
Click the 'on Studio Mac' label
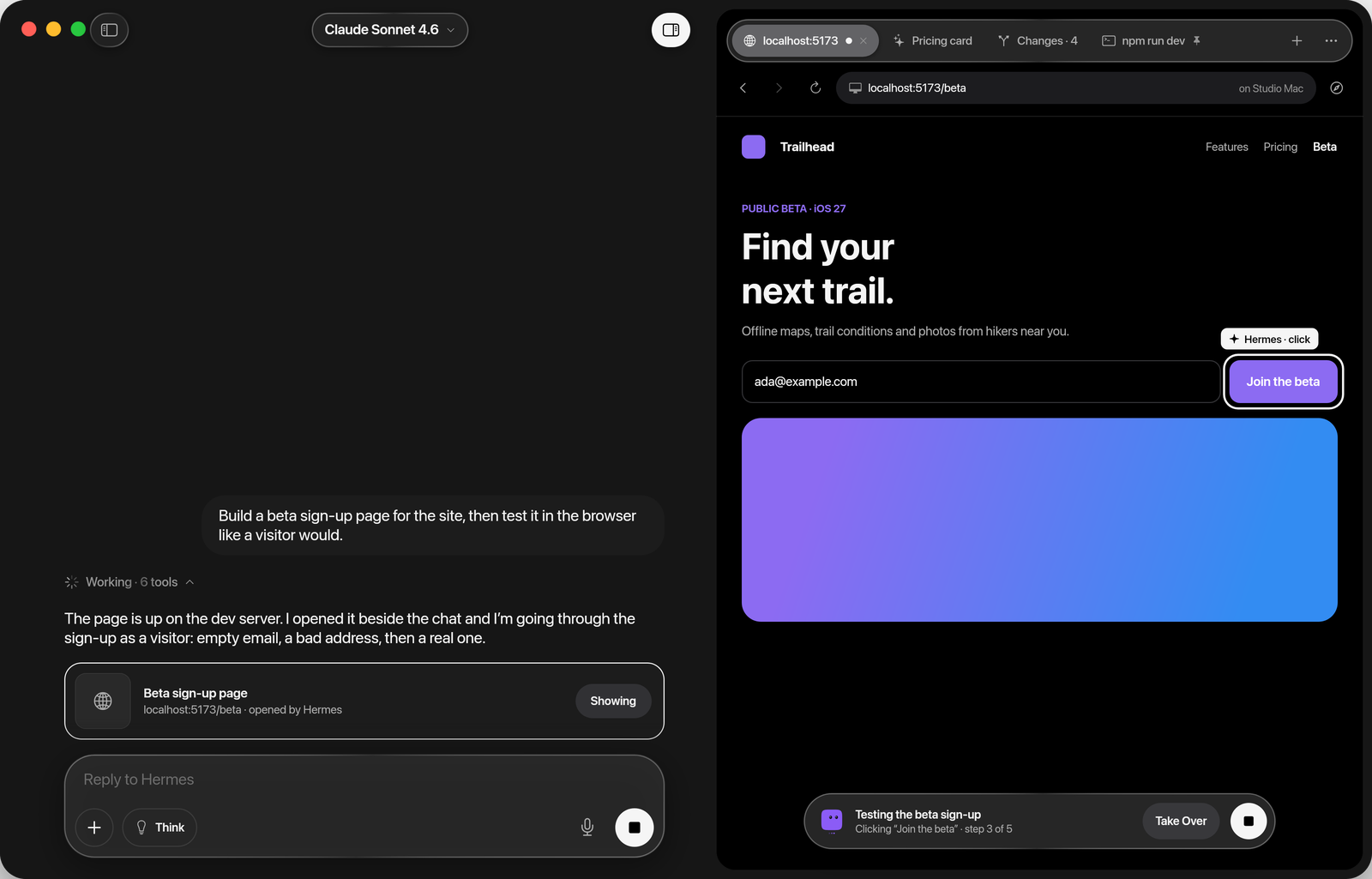[x=1271, y=88]
